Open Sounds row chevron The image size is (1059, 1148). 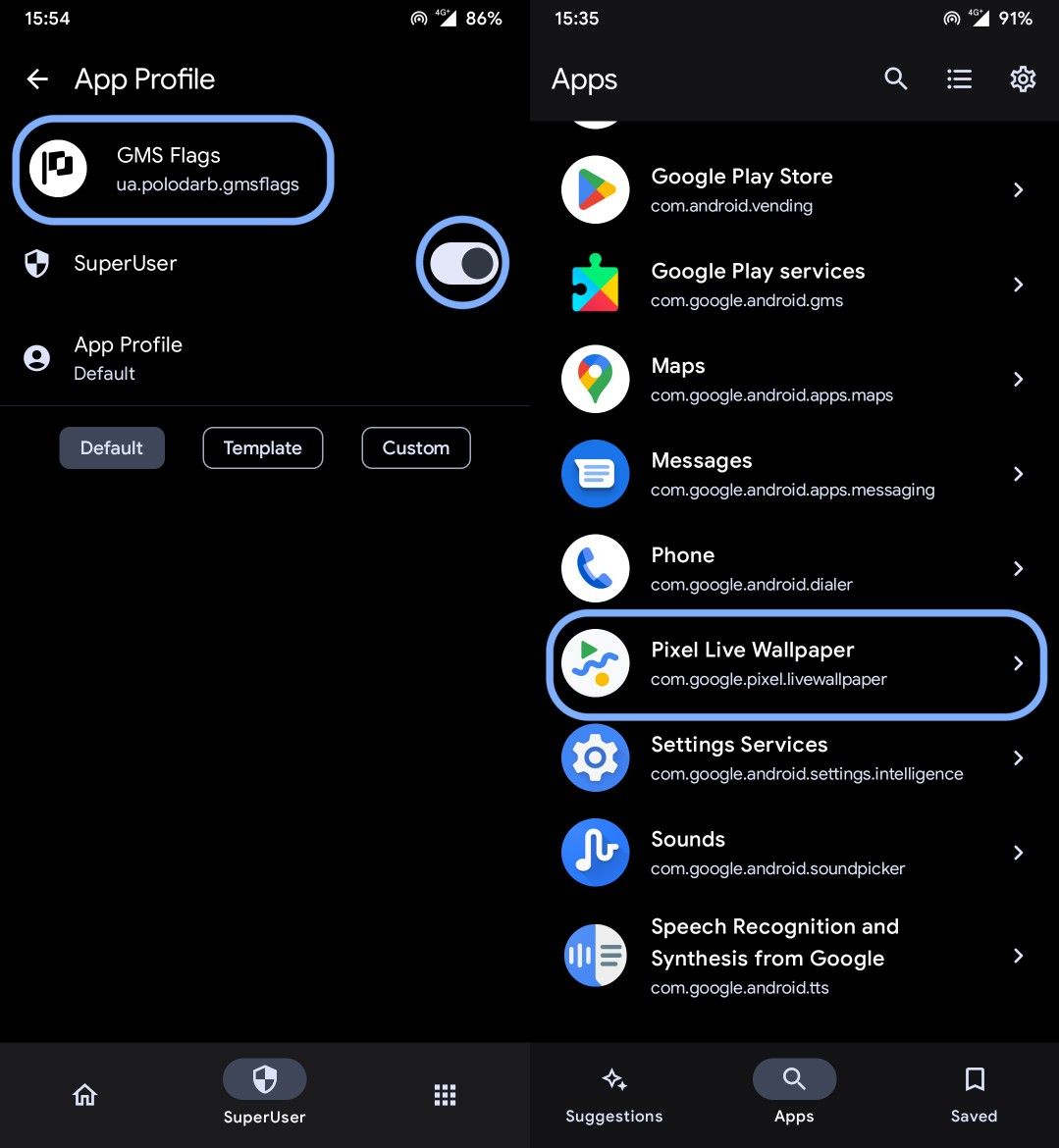(1018, 853)
